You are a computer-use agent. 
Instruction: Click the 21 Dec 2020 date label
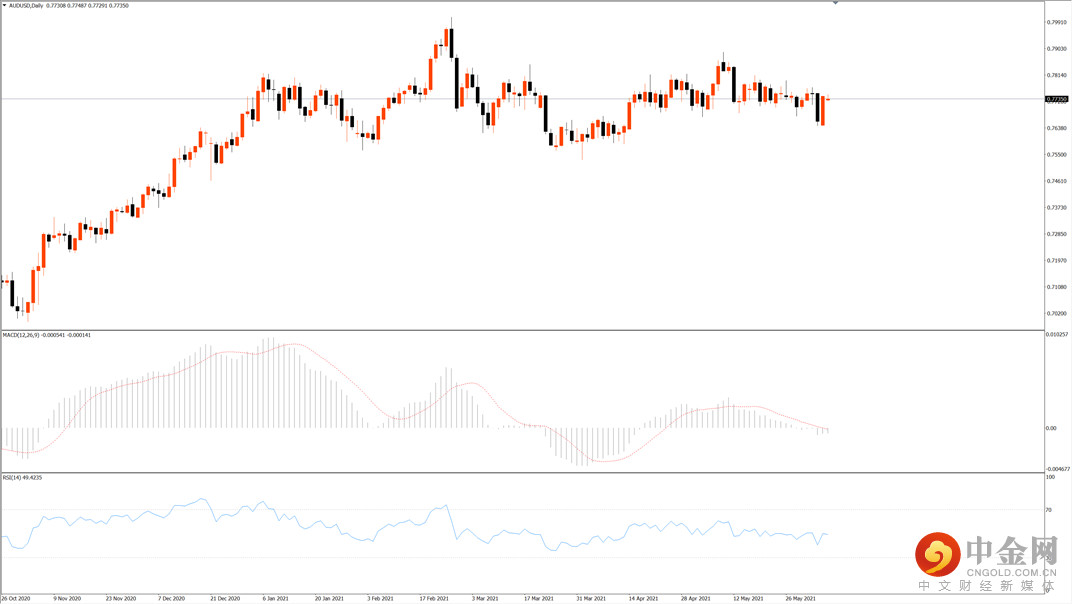225,599
